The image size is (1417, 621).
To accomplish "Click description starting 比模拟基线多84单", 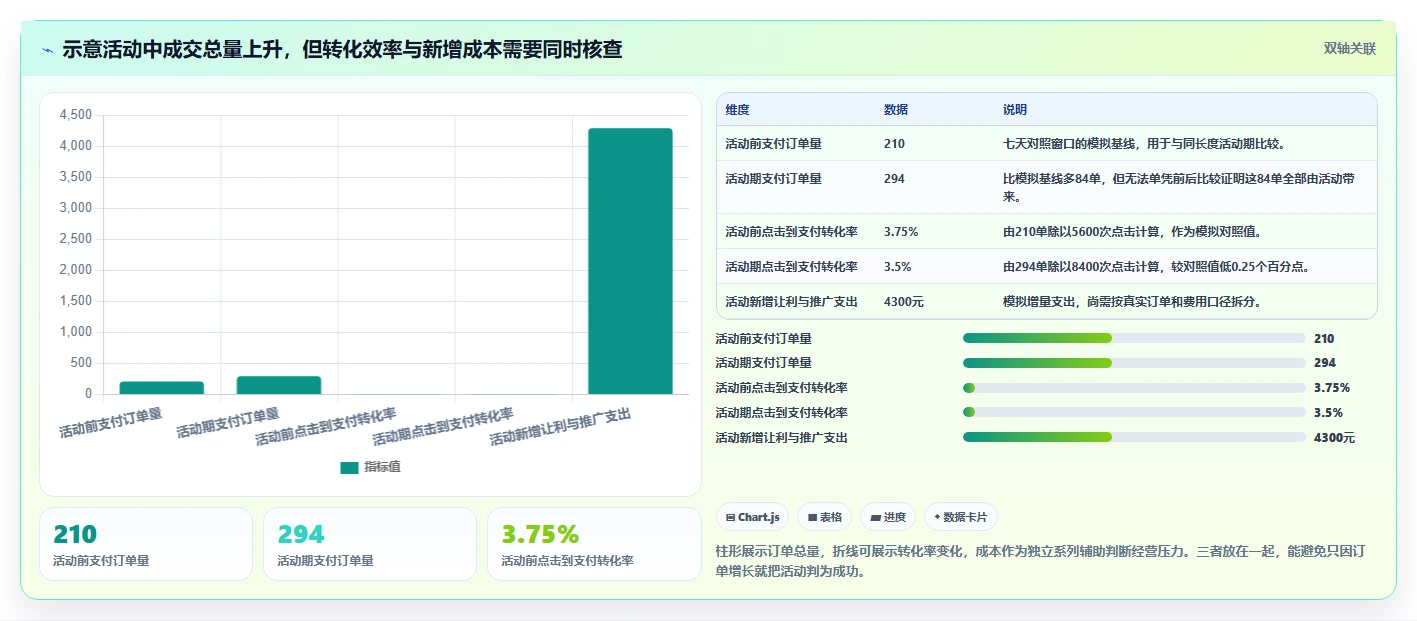I will (1180, 188).
